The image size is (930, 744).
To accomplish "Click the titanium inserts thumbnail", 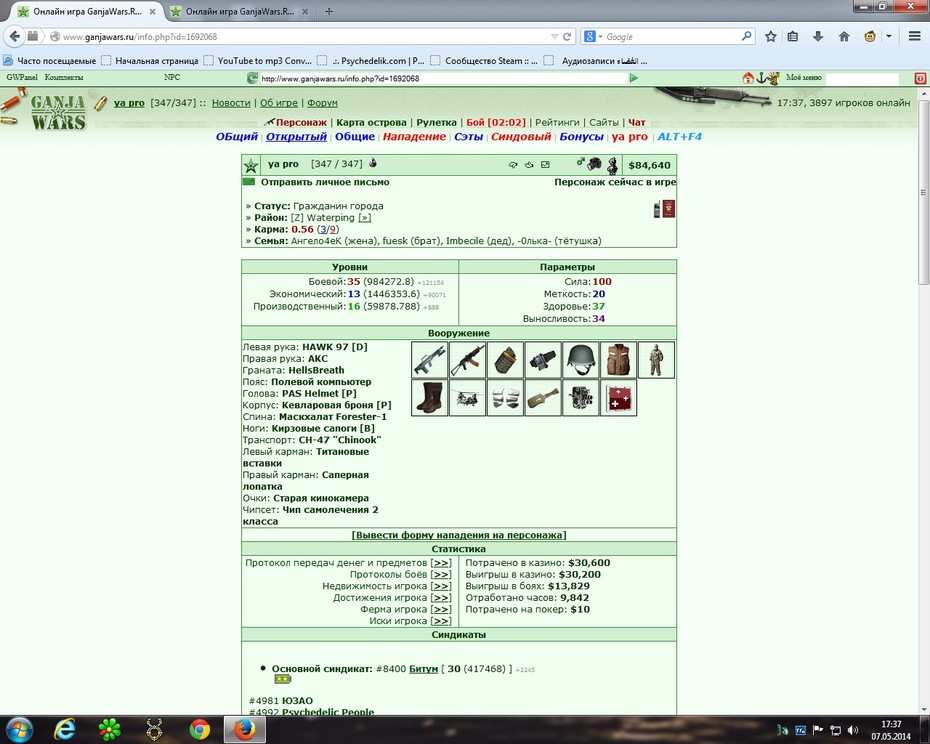I will point(505,398).
